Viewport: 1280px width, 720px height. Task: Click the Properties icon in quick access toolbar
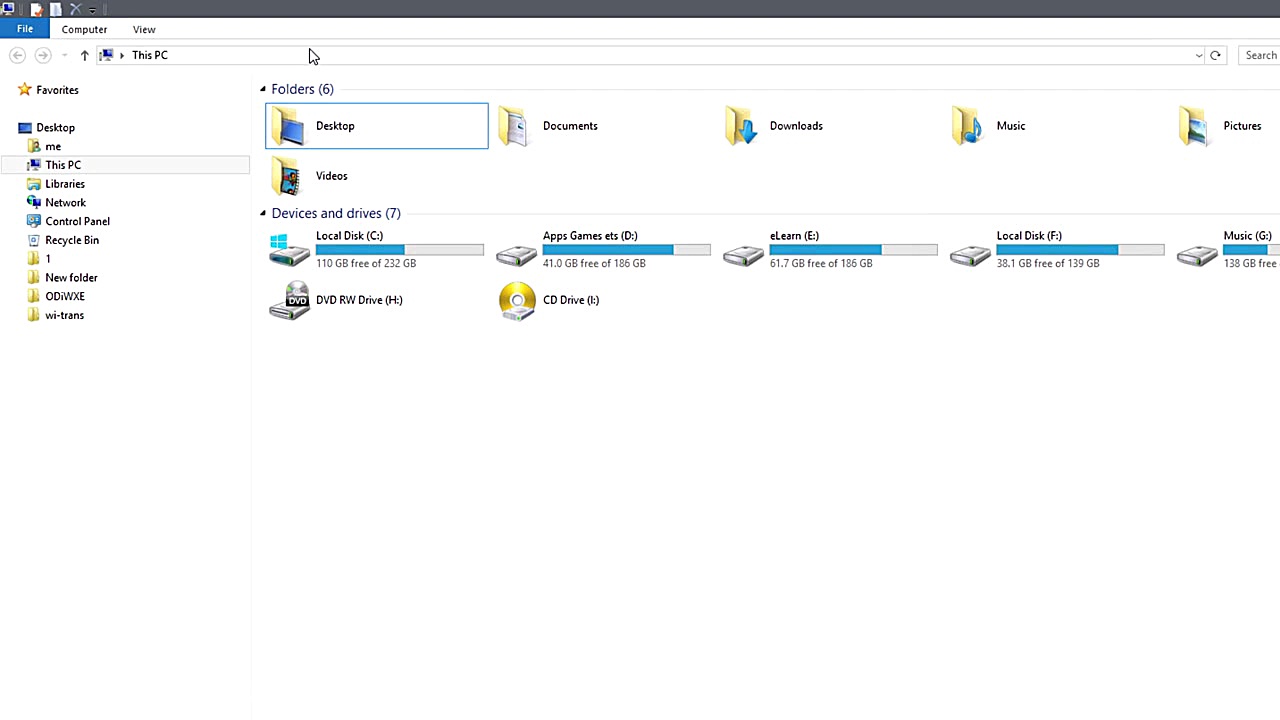click(37, 9)
